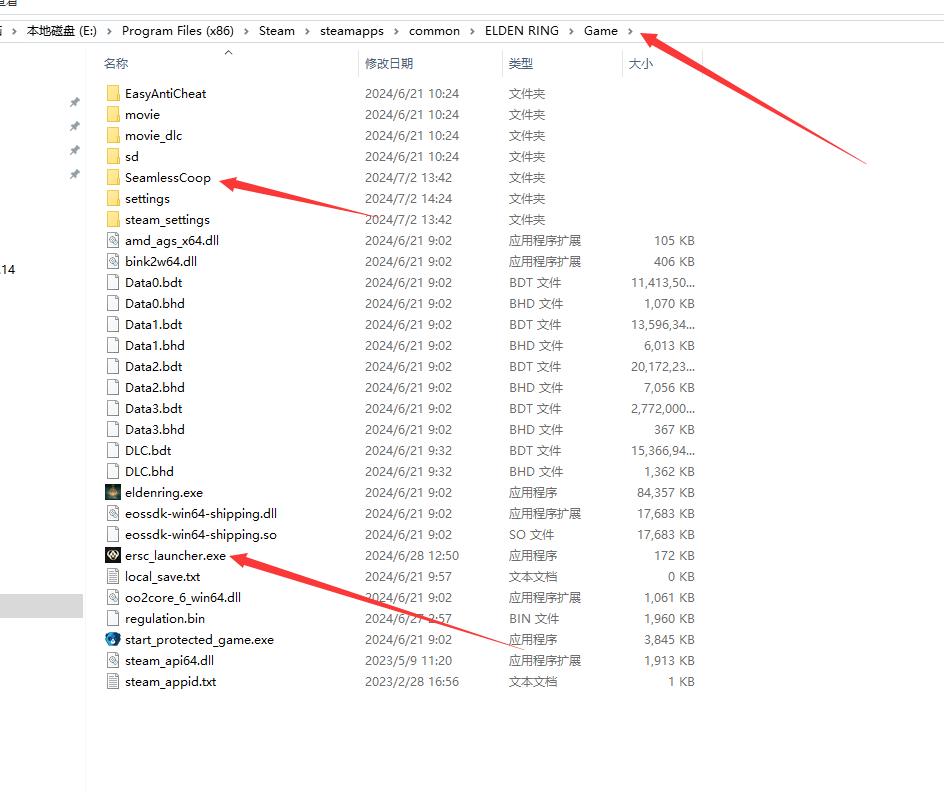Select the EasyAntiCheat folder icon
This screenshot has width=944, height=793.
click(x=113, y=93)
